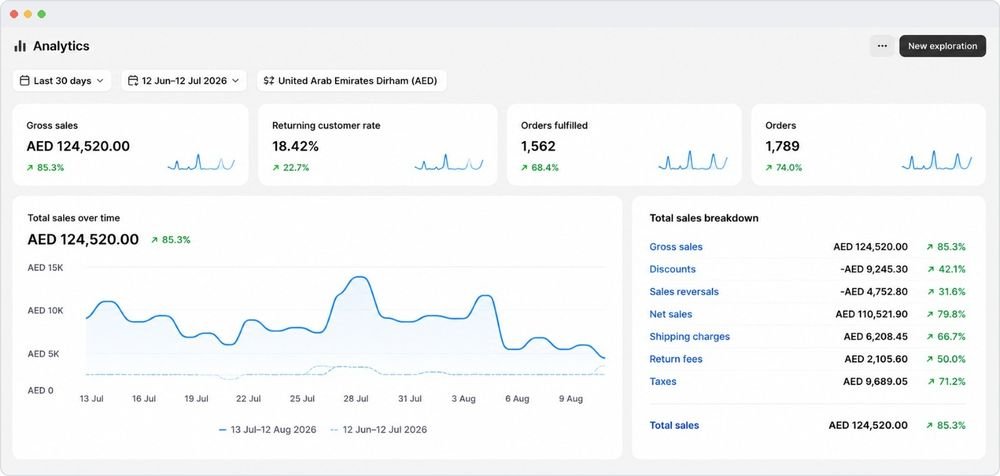Viewport: 1000px width, 476px height.
Task: Click the AED 10K y-axis label
Action: pyautogui.click(x=45, y=311)
